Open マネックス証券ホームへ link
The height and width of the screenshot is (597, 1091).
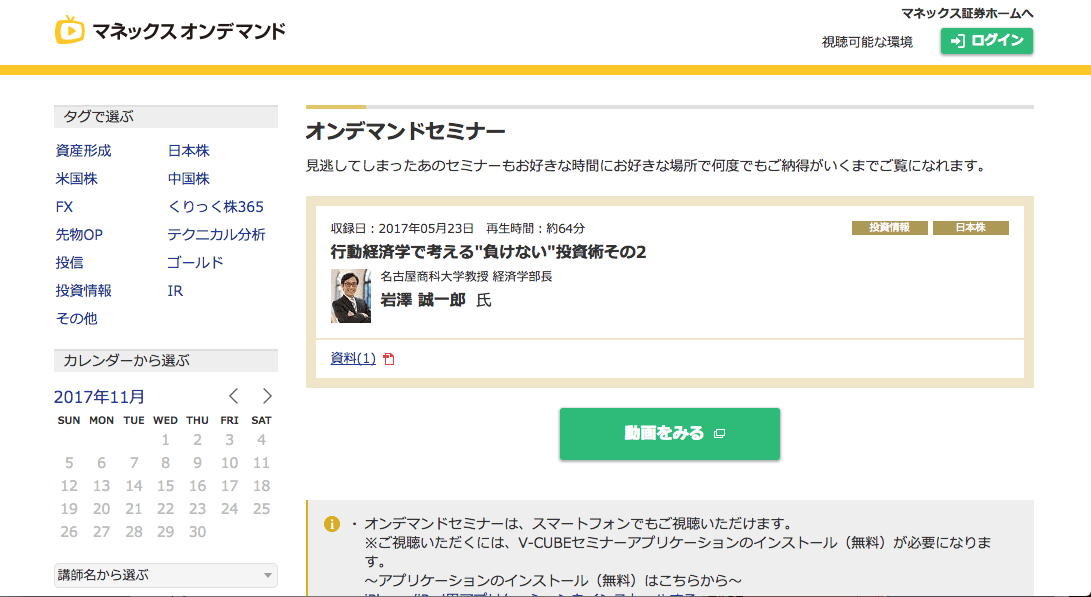(x=966, y=13)
